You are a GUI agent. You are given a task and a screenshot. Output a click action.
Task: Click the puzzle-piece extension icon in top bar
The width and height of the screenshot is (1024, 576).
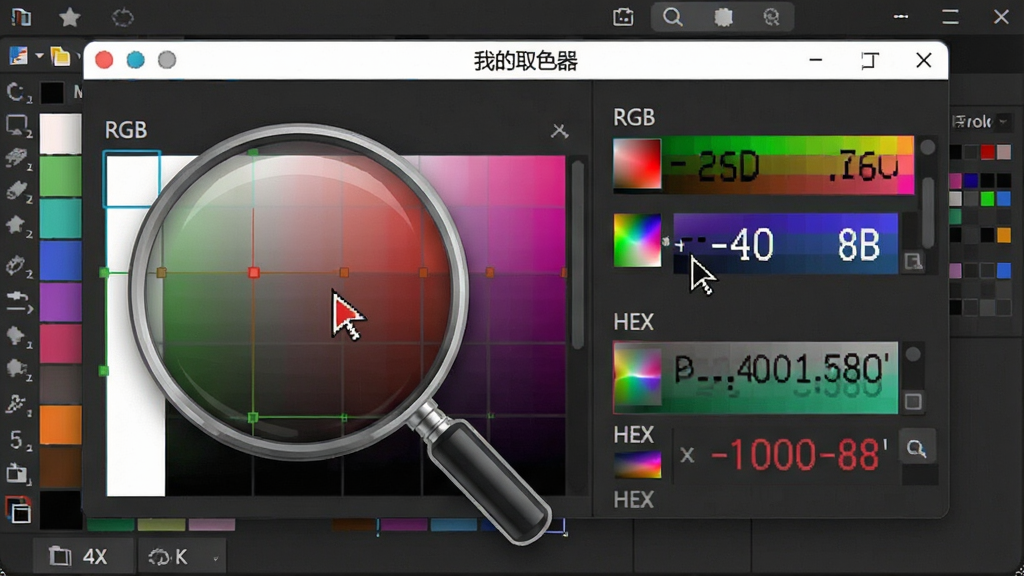(x=723, y=17)
